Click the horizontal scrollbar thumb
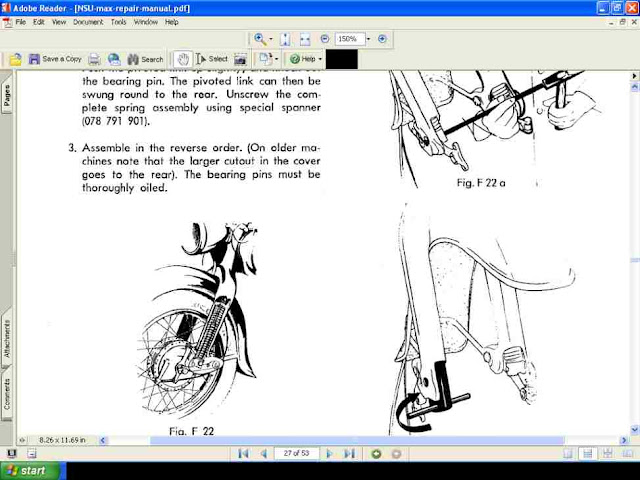The image size is (640, 480). coord(357,440)
